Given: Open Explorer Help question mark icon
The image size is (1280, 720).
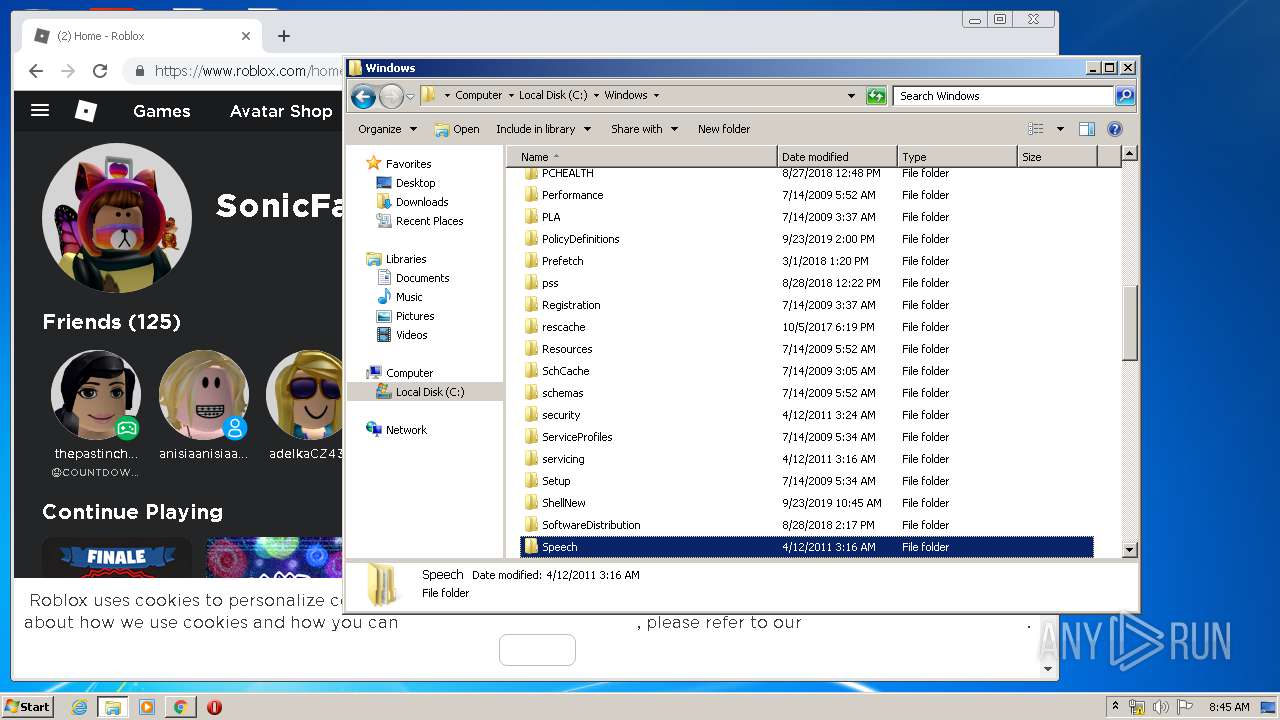Looking at the screenshot, I should pyautogui.click(x=1115, y=129).
